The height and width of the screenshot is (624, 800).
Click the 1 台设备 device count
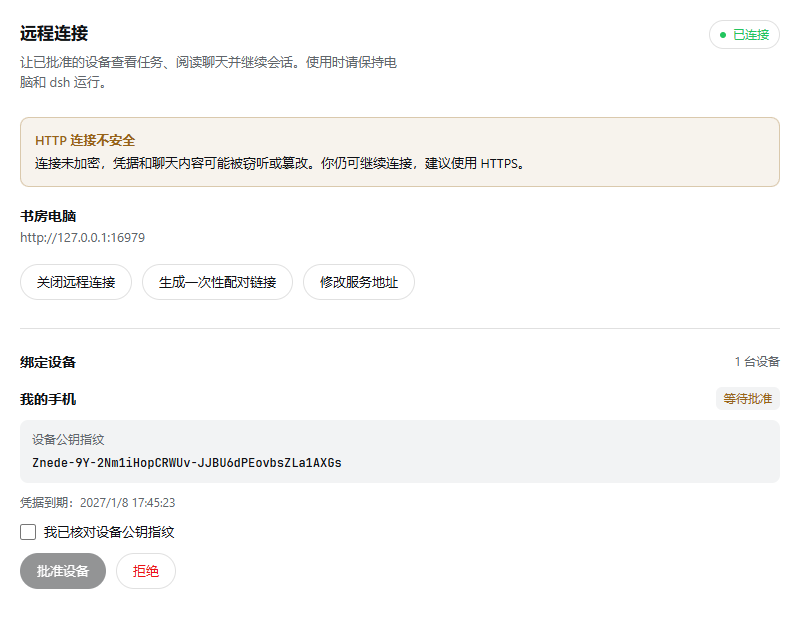[x=757, y=362]
